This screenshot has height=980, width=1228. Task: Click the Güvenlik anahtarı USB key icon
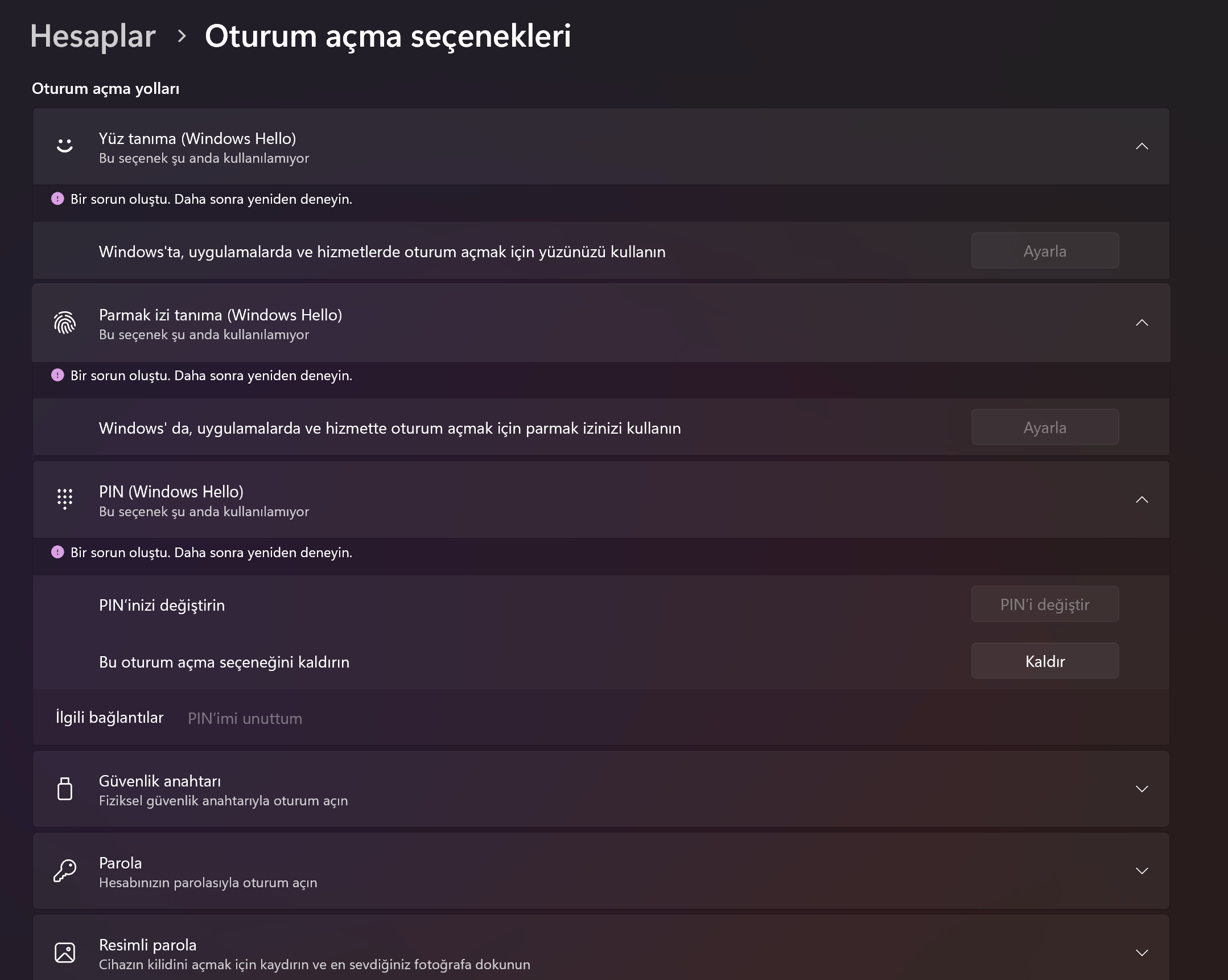pos(65,789)
